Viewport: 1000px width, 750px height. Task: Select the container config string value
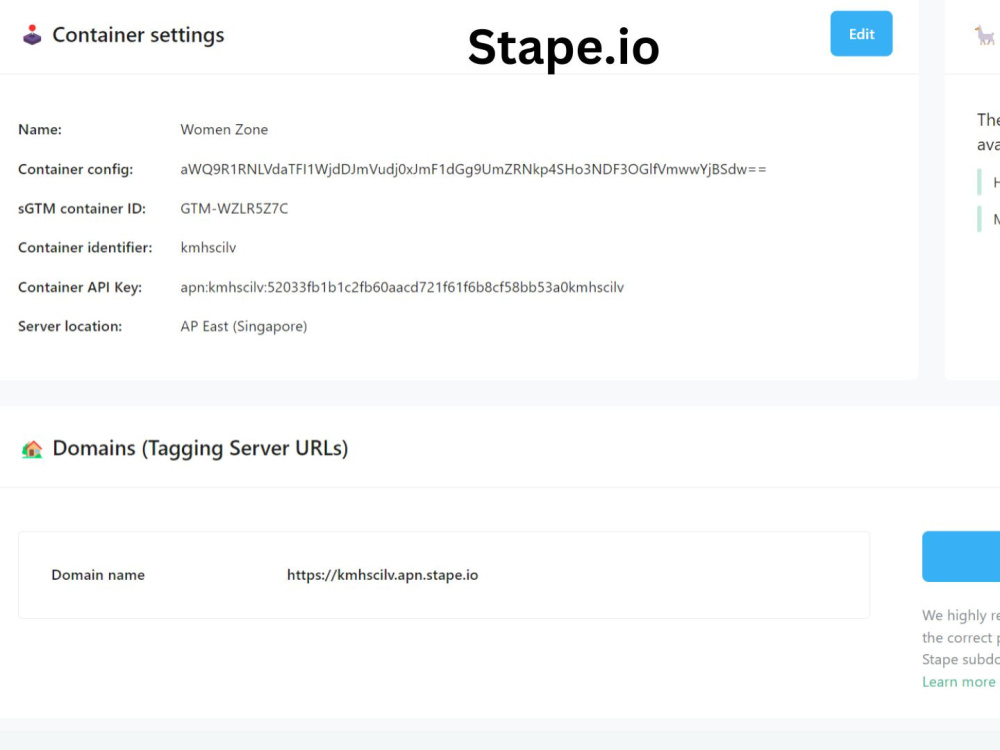[x=473, y=169]
